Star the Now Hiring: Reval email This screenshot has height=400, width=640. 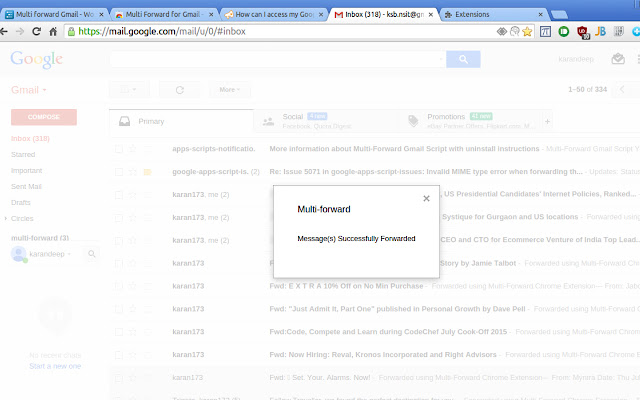132,355
